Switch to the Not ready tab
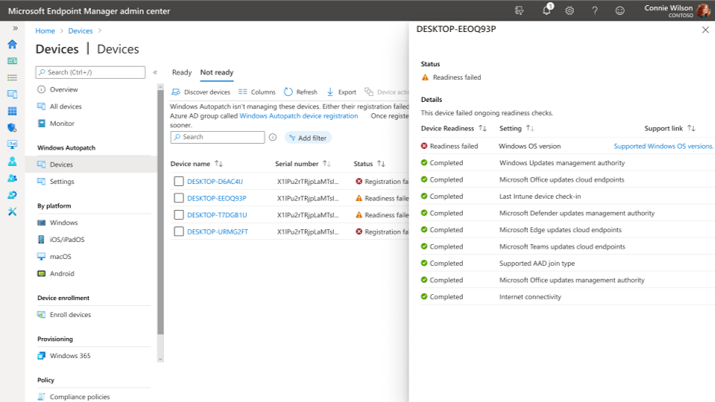Image resolution: width=715 pixels, height=402 pixels. pyautogui.click(x=217, y=72)
